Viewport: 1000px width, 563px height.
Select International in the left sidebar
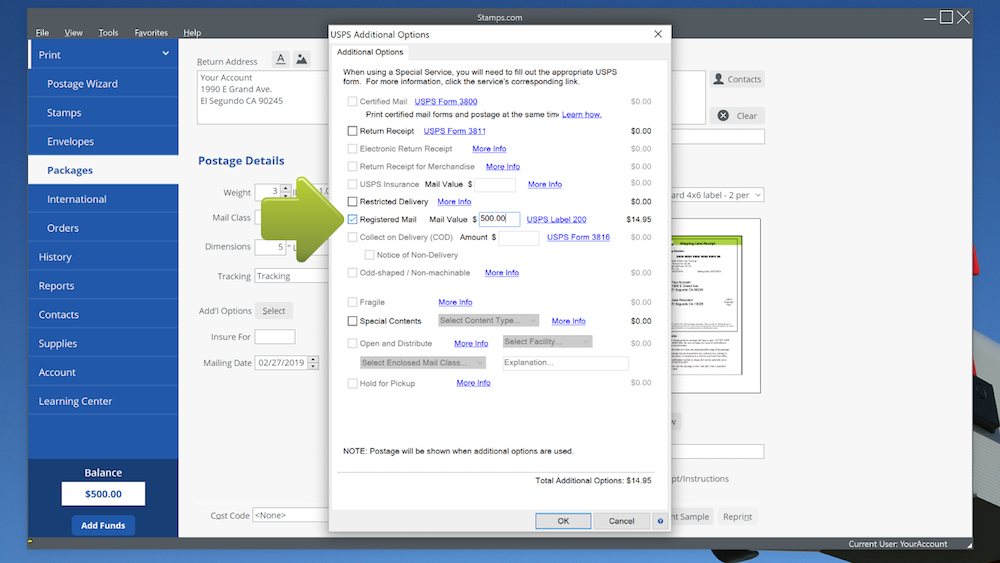click(x=77, y=199)
